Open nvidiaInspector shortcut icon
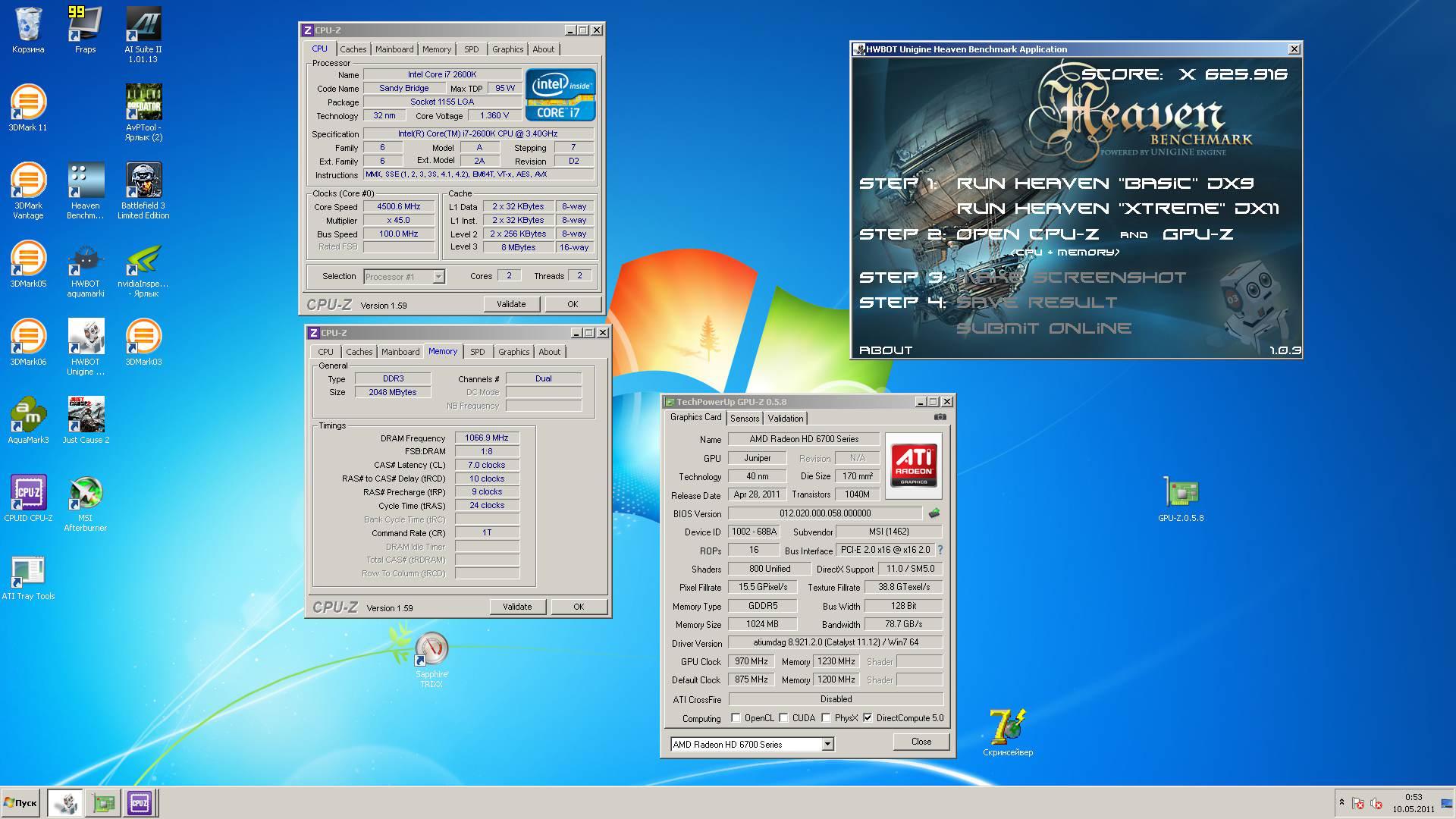Screen dimensions: 1456x819 tap(143, 269)
